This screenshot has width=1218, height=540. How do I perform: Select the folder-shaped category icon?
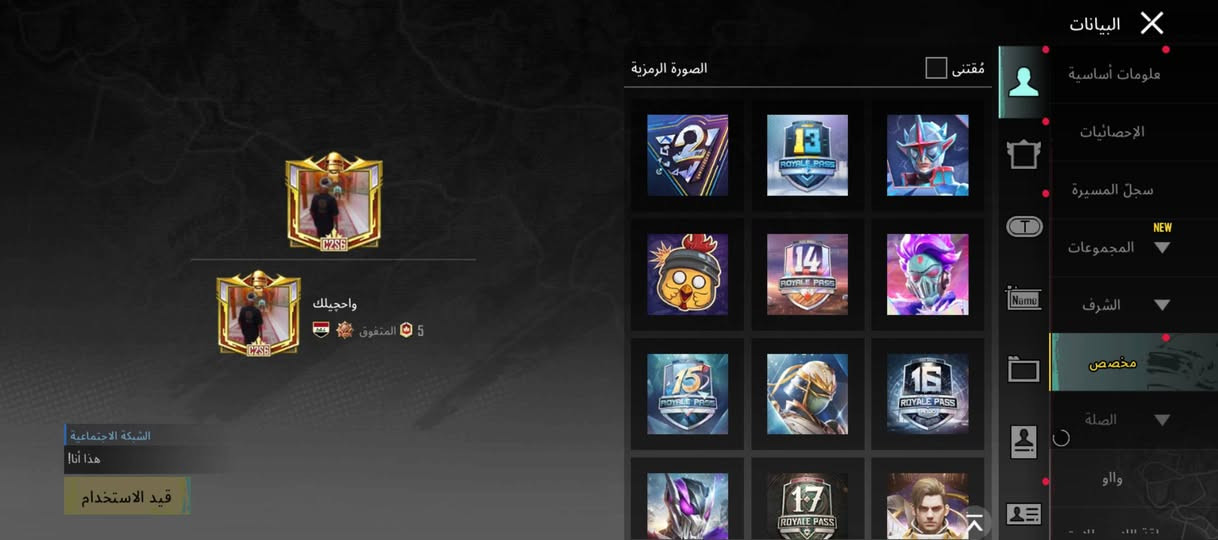pyautogui.click(x=1023, y=370)
